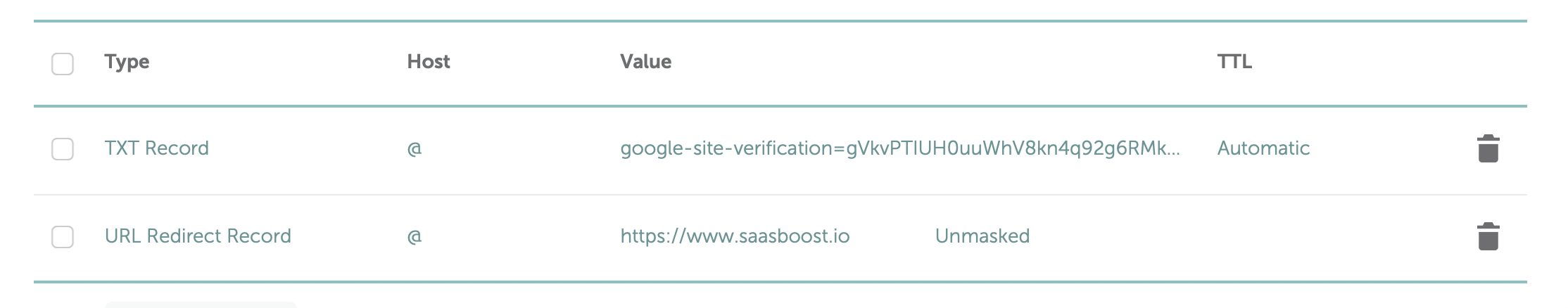Delete the TXT Record using trash icon
This screenshot has width=1568, height=308.
[x=1488, y=148]
